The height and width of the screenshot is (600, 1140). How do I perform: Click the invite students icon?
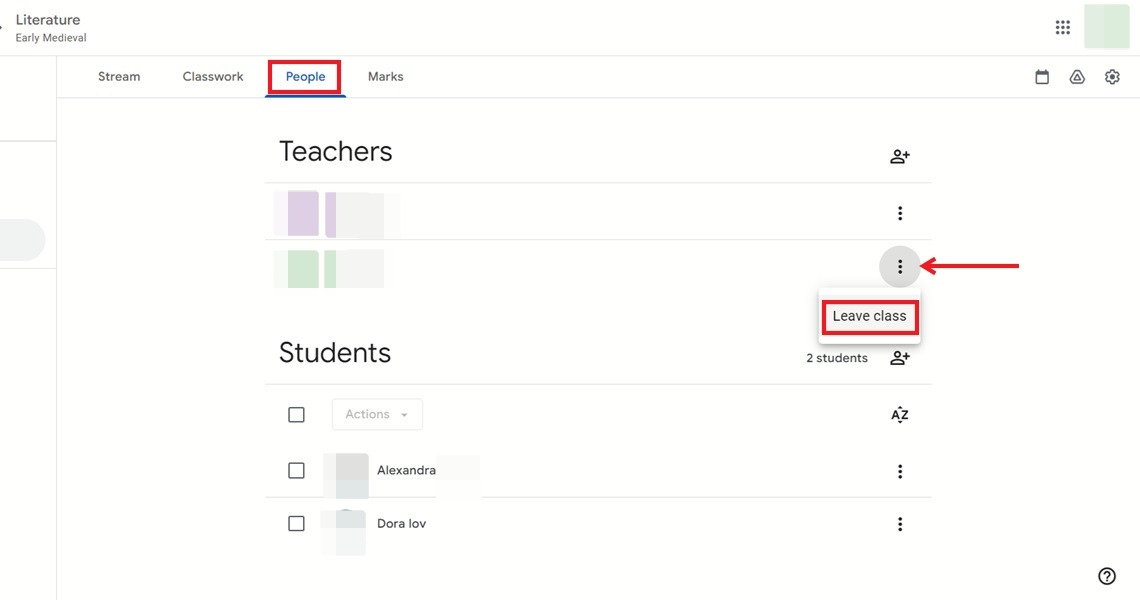[899, 357]
